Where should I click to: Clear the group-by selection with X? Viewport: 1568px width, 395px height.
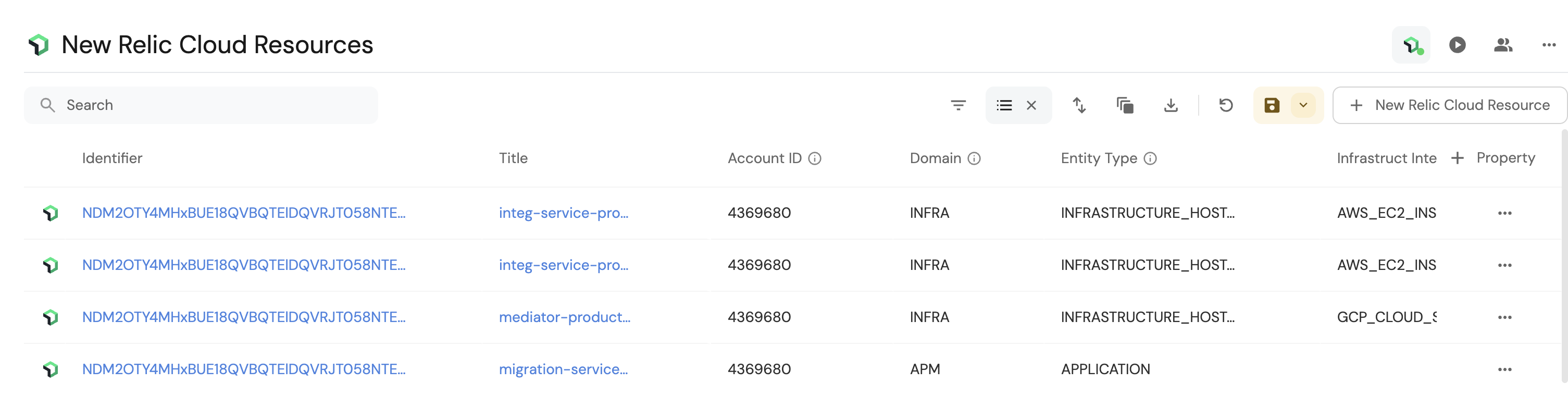click(x=1031, y=105)
